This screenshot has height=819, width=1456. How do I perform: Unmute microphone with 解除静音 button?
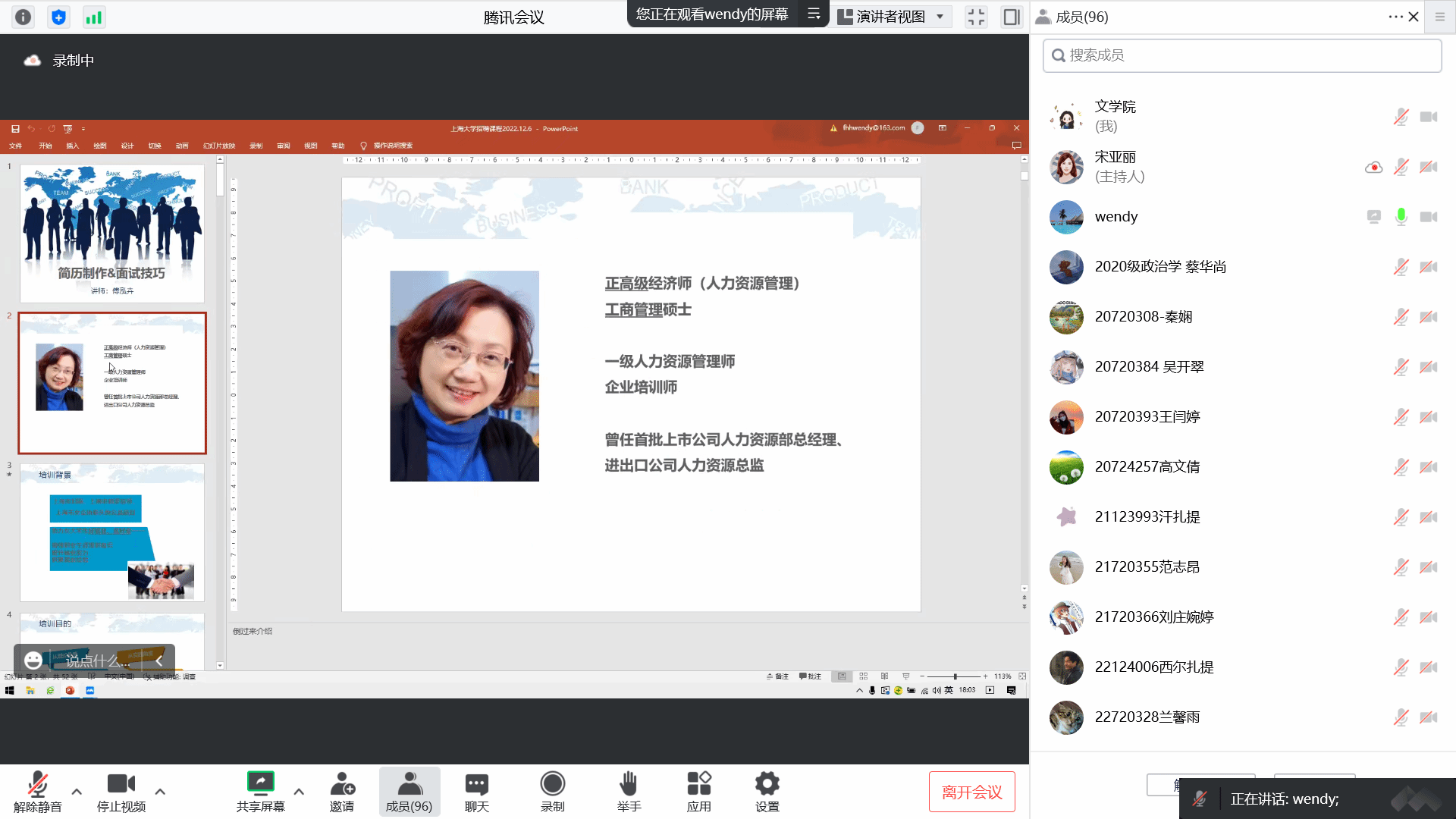pos(37,791)
